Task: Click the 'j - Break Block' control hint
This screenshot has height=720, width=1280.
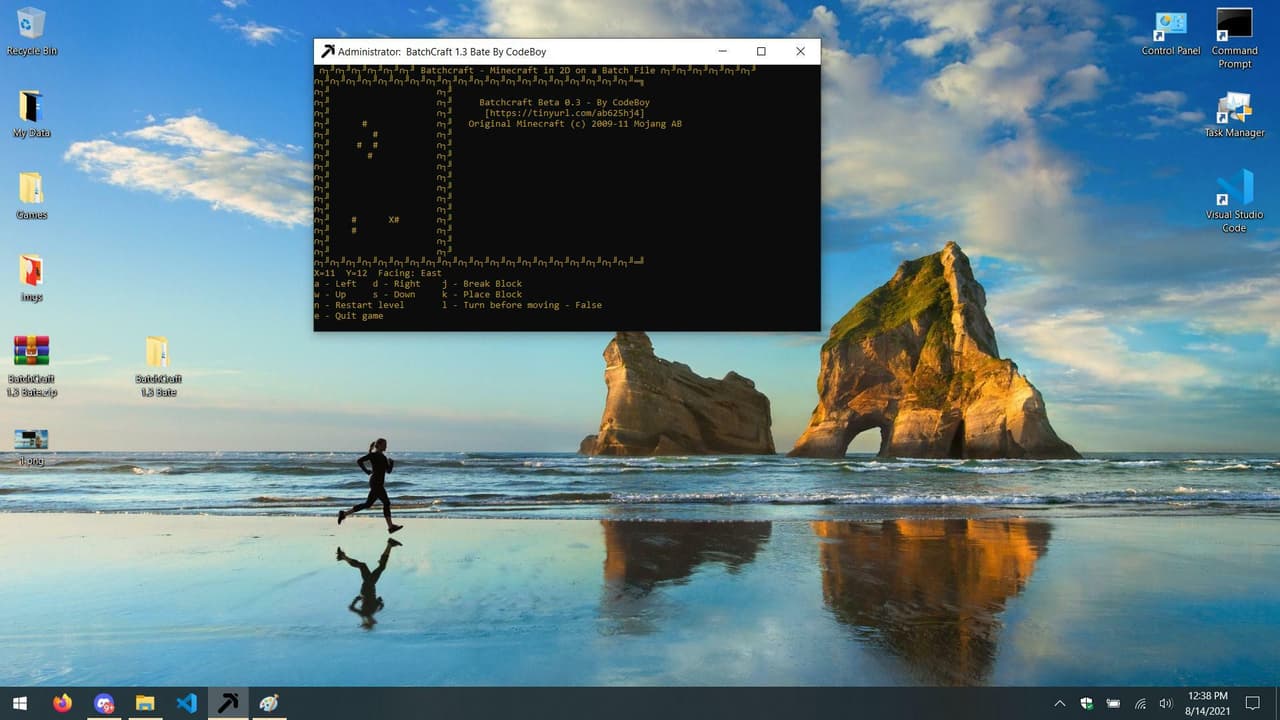Action: point(482,284)
